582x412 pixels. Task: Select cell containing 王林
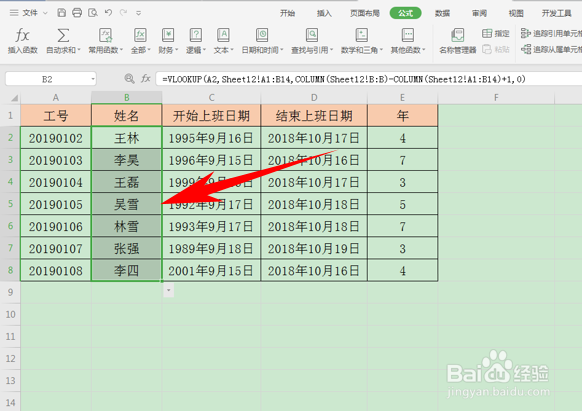(x=127, y=138)
